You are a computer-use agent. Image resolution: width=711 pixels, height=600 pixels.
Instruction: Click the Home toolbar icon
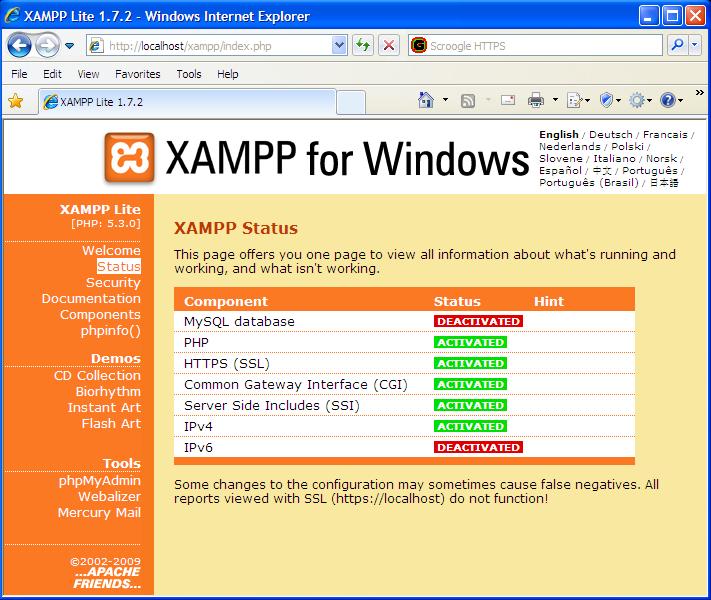pos(426,100)
